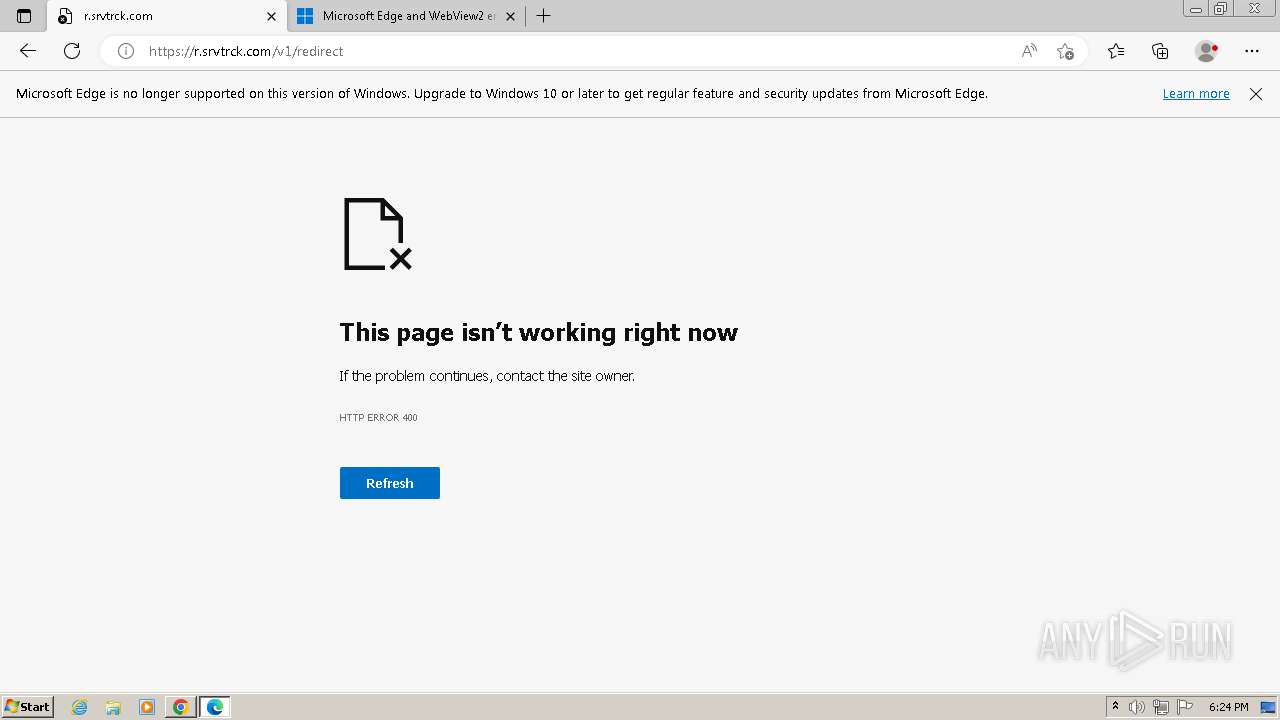Image resolution: width=1280 pixels, height=720 pixels.
Task: Open File Explorer from the taskbar
Action: (113, 707)
